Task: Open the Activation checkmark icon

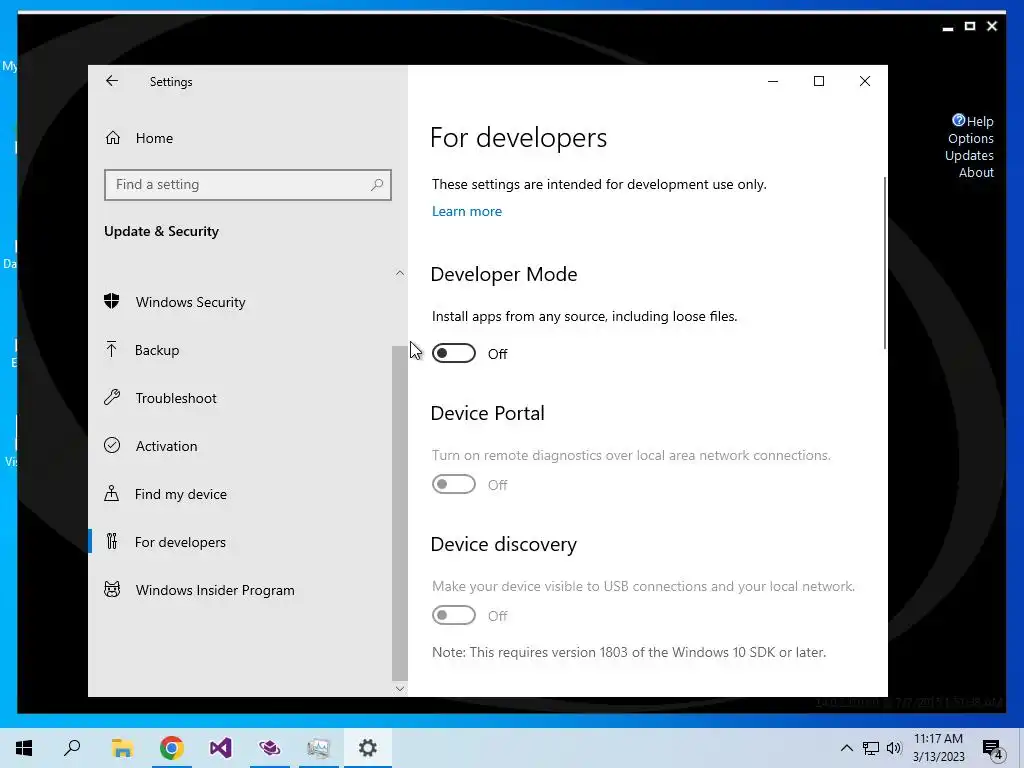Action: (x=112, y=445)
